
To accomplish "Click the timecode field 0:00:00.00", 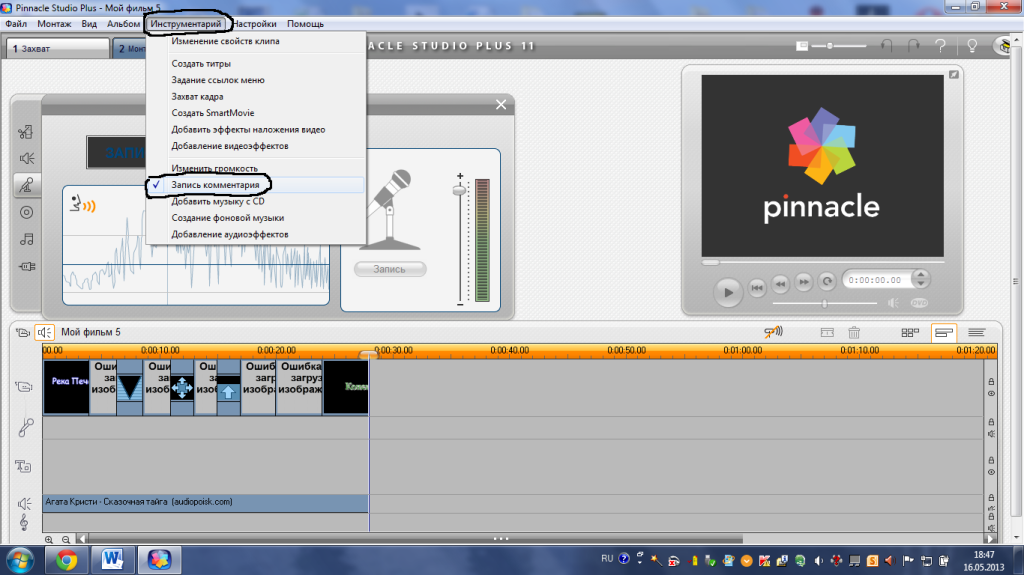I will pyautogui.click(x=876, y=280).
